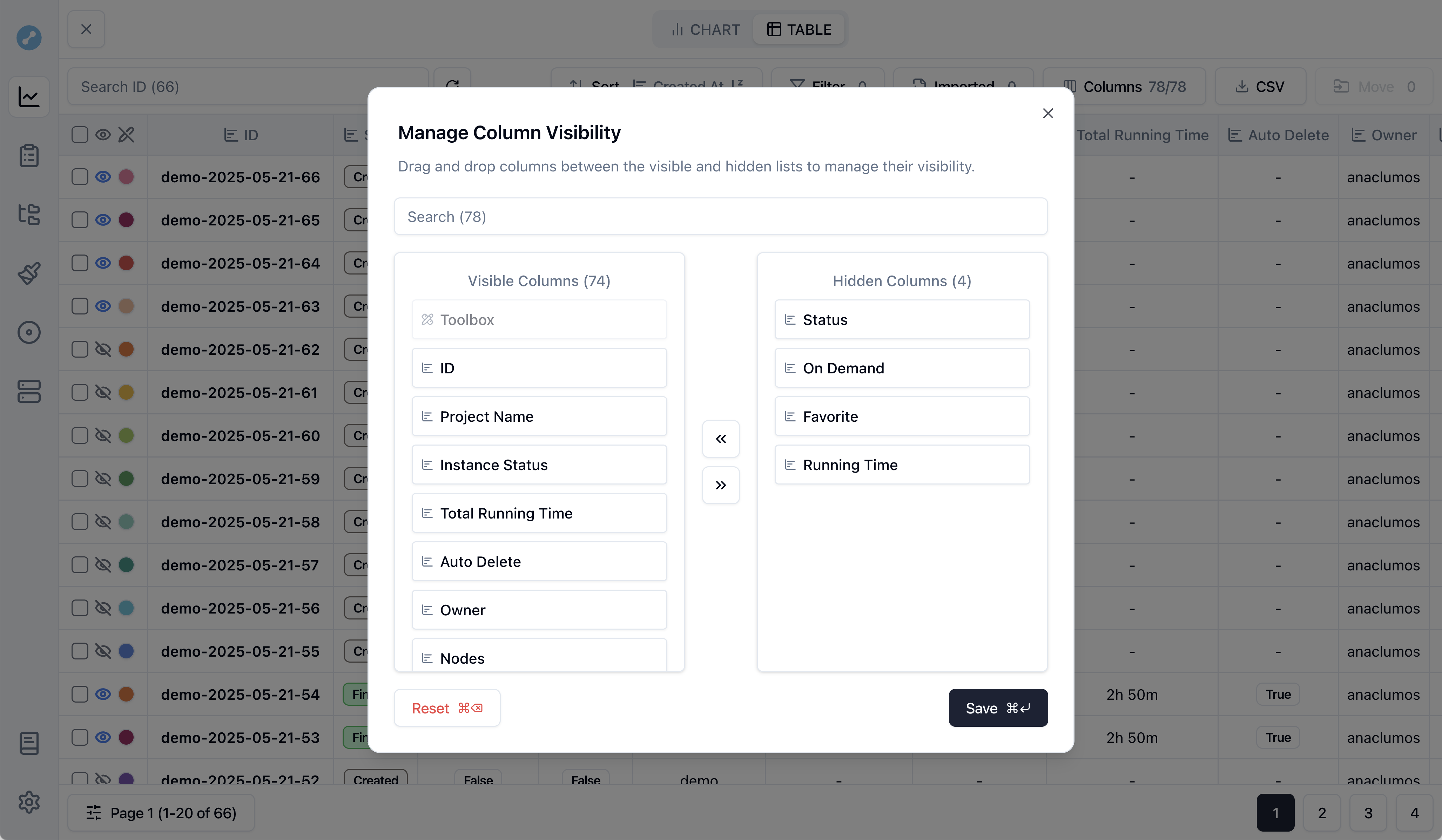
Task: Click the orange status dot on demo-2025-05-21-62
Action: [x=127, y=349]
